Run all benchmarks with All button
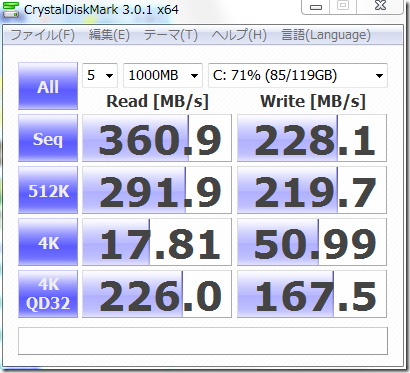 pos(48,86)
